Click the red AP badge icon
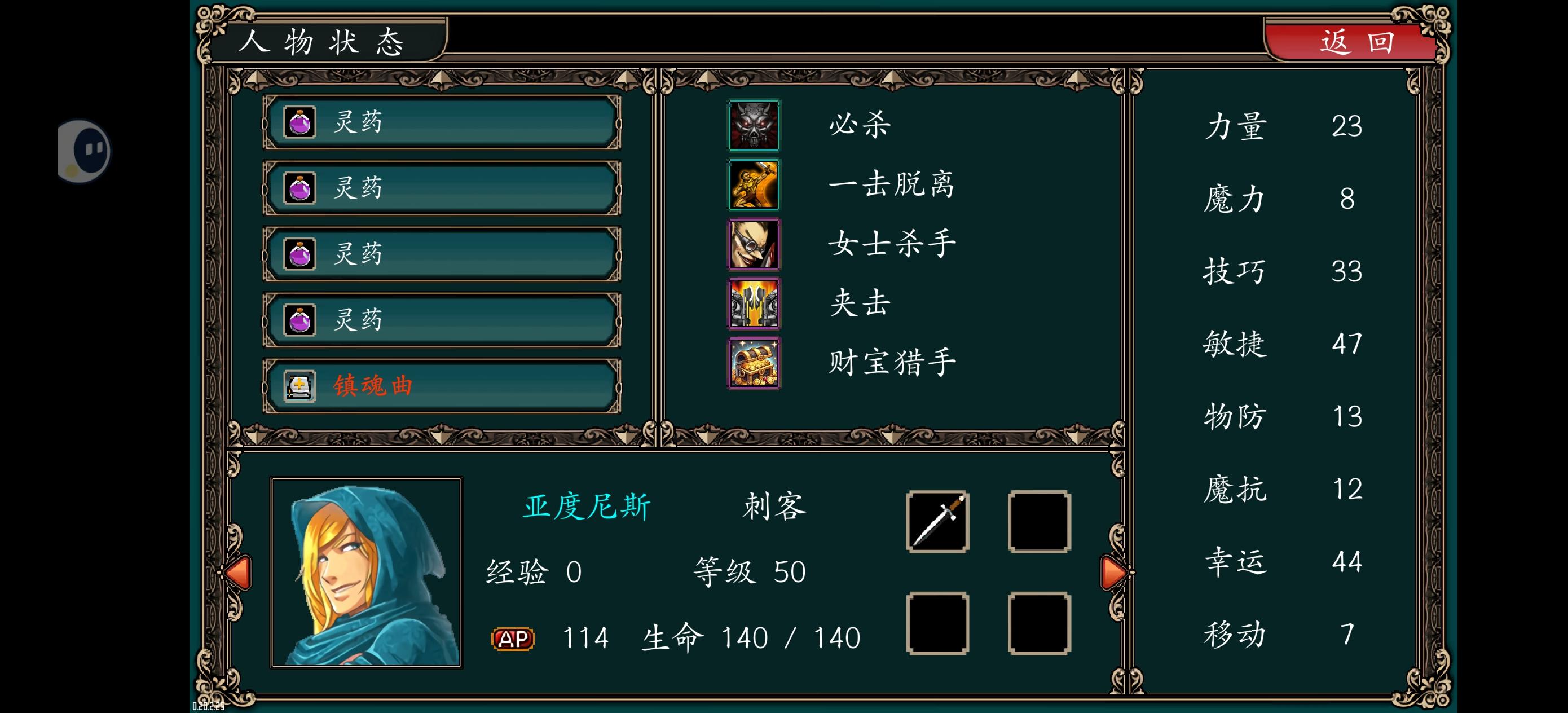 tap(513, 639)
